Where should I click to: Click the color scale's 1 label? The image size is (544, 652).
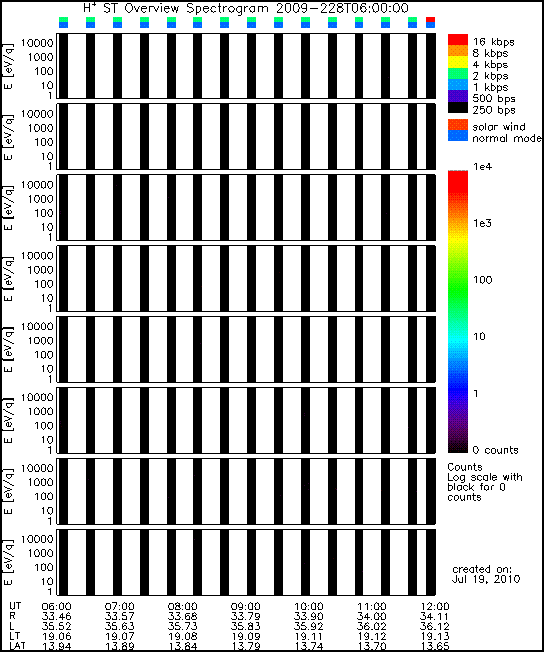[x=476, y=393]
